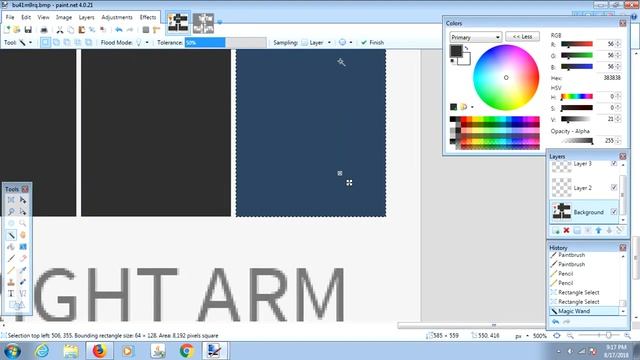The image size is (640, 360).
Task: Click the Hex value field 383838
Action: 611,78
